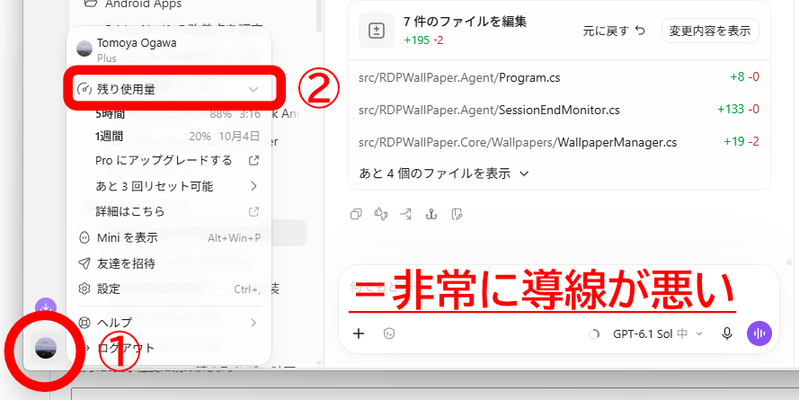
Task: Click 元に戻す to revert changes
Action: [x=614, y=31]
